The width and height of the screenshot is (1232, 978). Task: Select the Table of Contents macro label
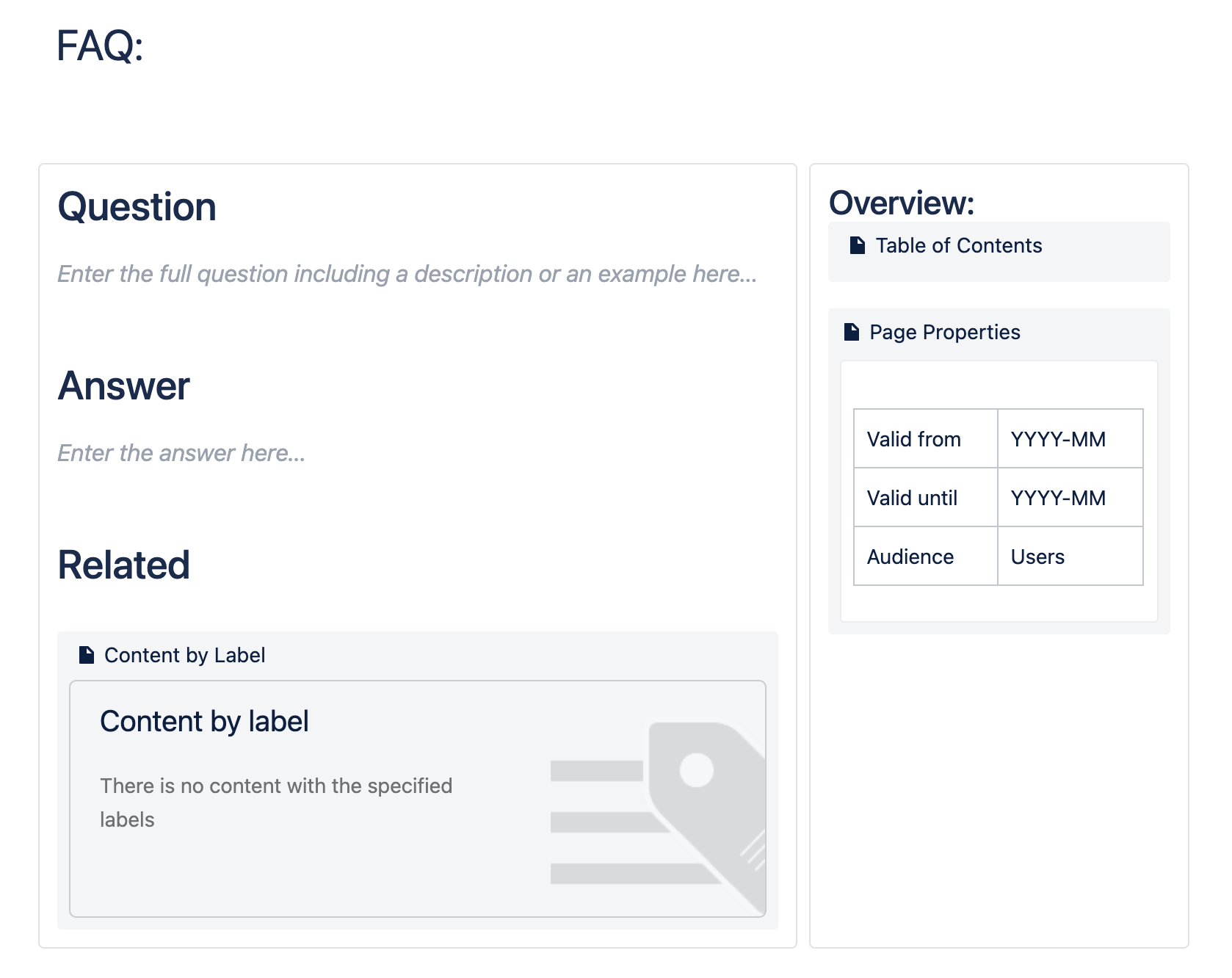click(958, 245)
